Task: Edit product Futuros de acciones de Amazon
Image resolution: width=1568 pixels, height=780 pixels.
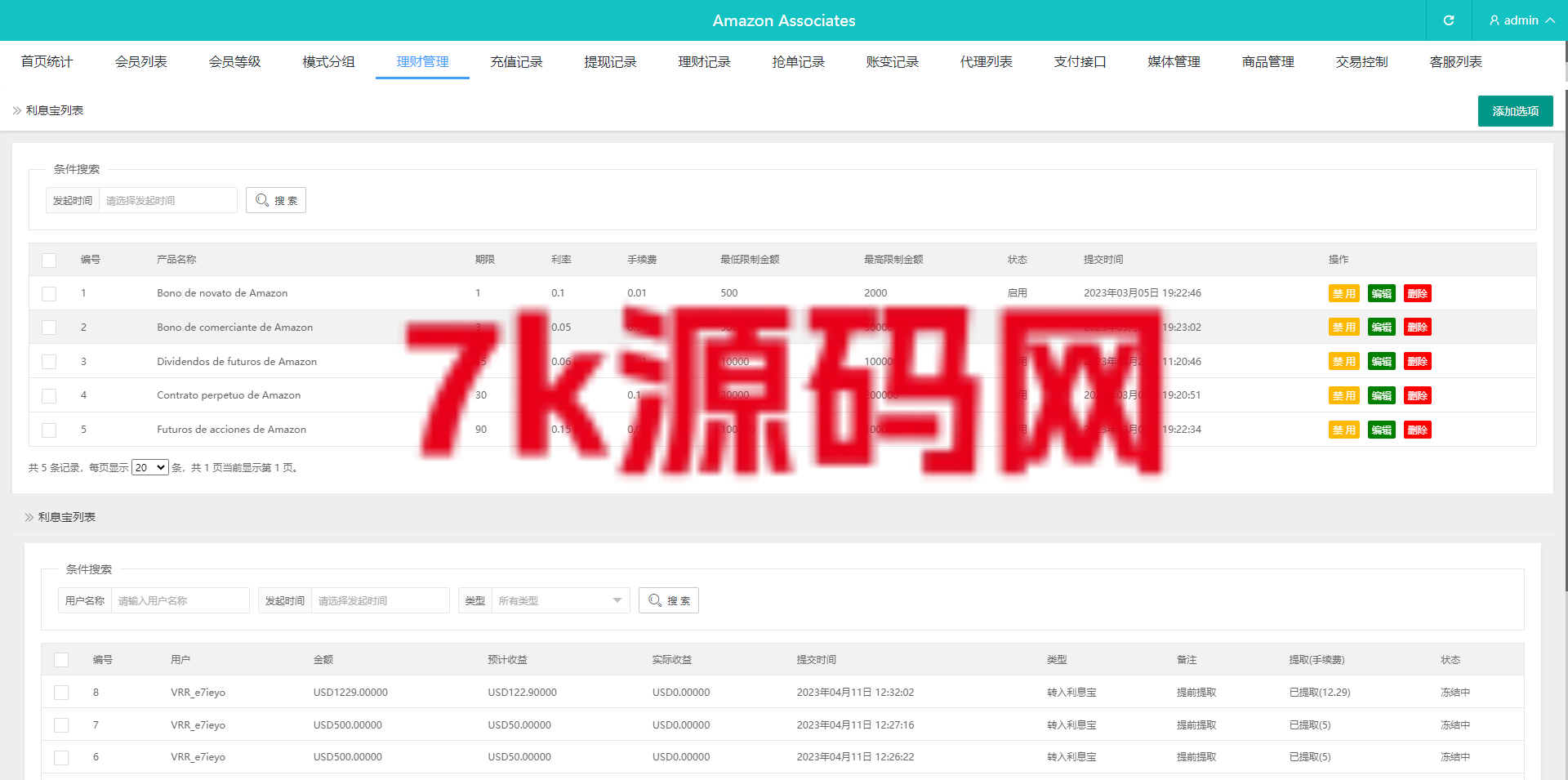Action: click(x=1382, y=430)
